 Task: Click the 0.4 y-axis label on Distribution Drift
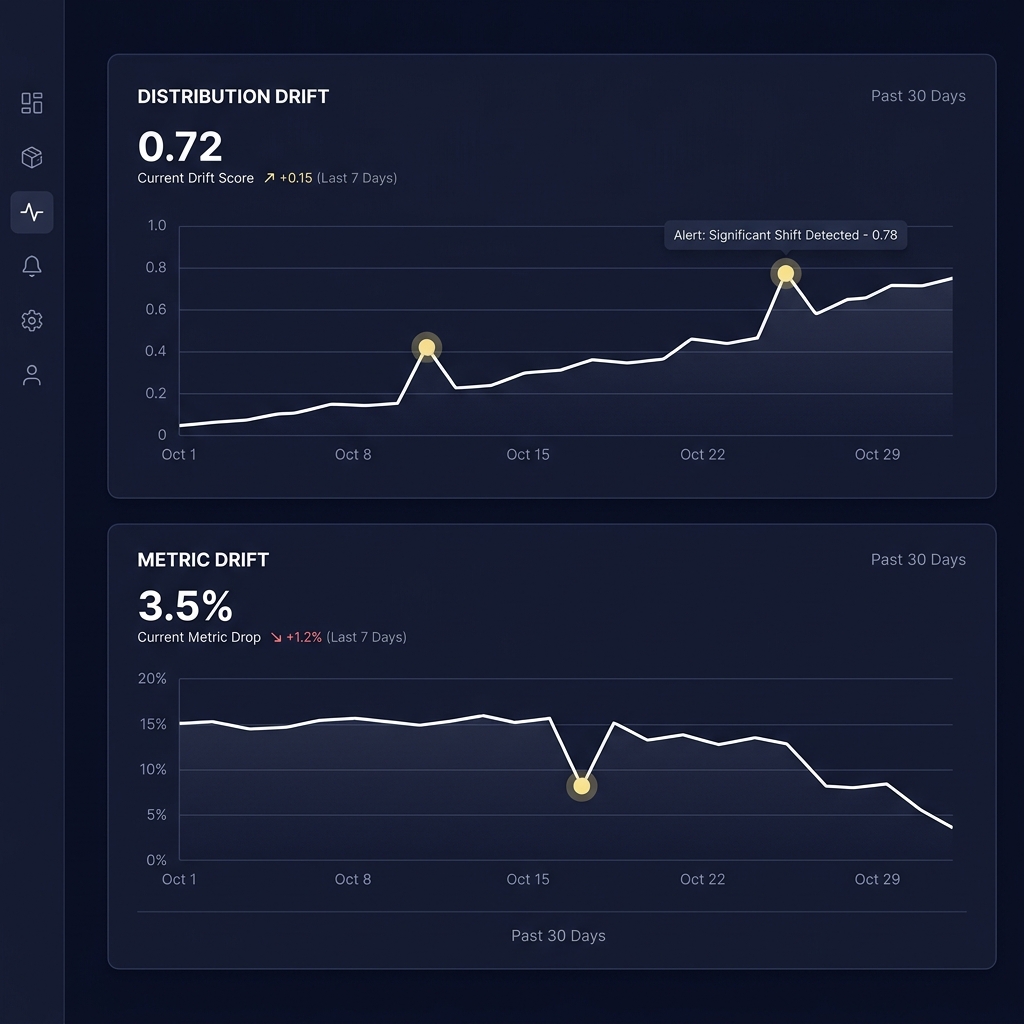(156, 351)
